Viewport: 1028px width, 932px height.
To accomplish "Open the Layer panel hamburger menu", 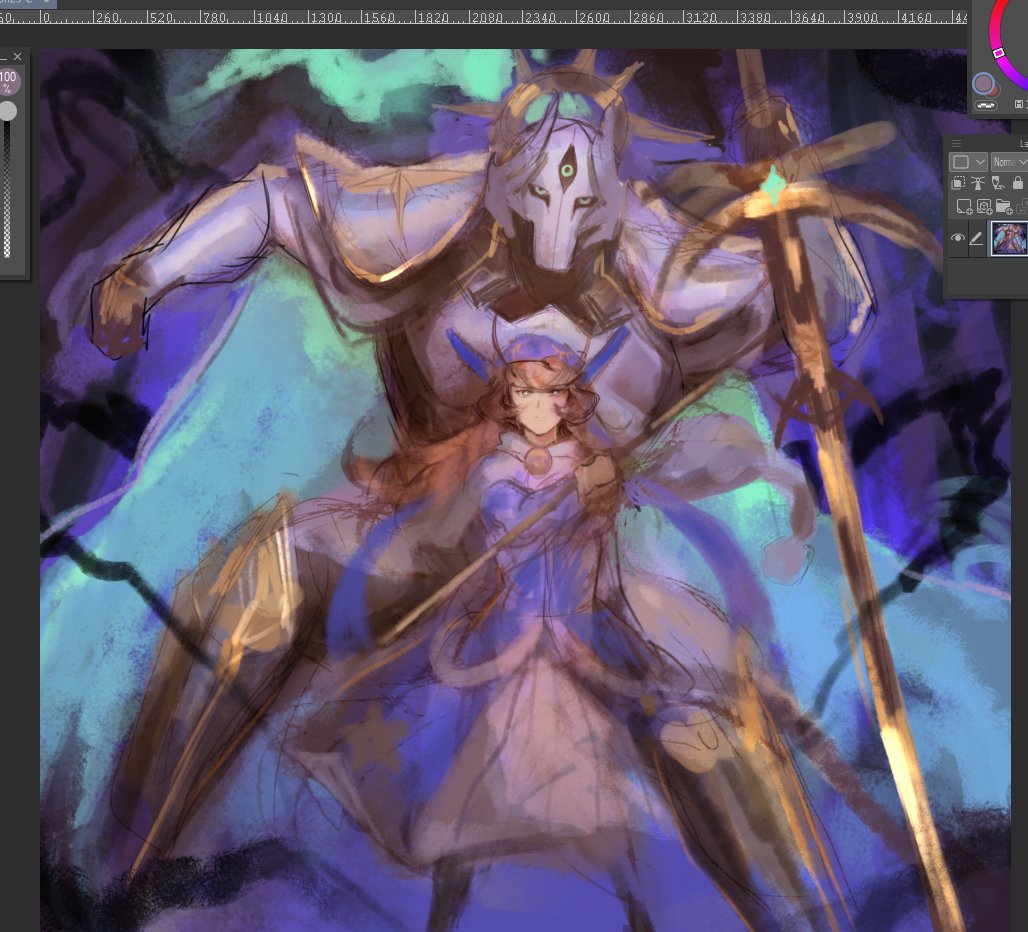I will pyautogui.click(x=957, y=143).
